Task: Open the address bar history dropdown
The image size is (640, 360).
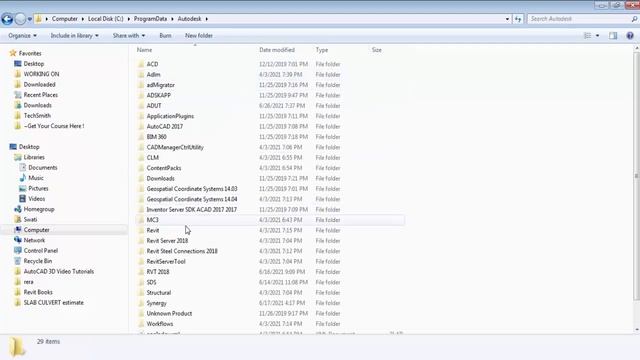Action: coord(507,19)
